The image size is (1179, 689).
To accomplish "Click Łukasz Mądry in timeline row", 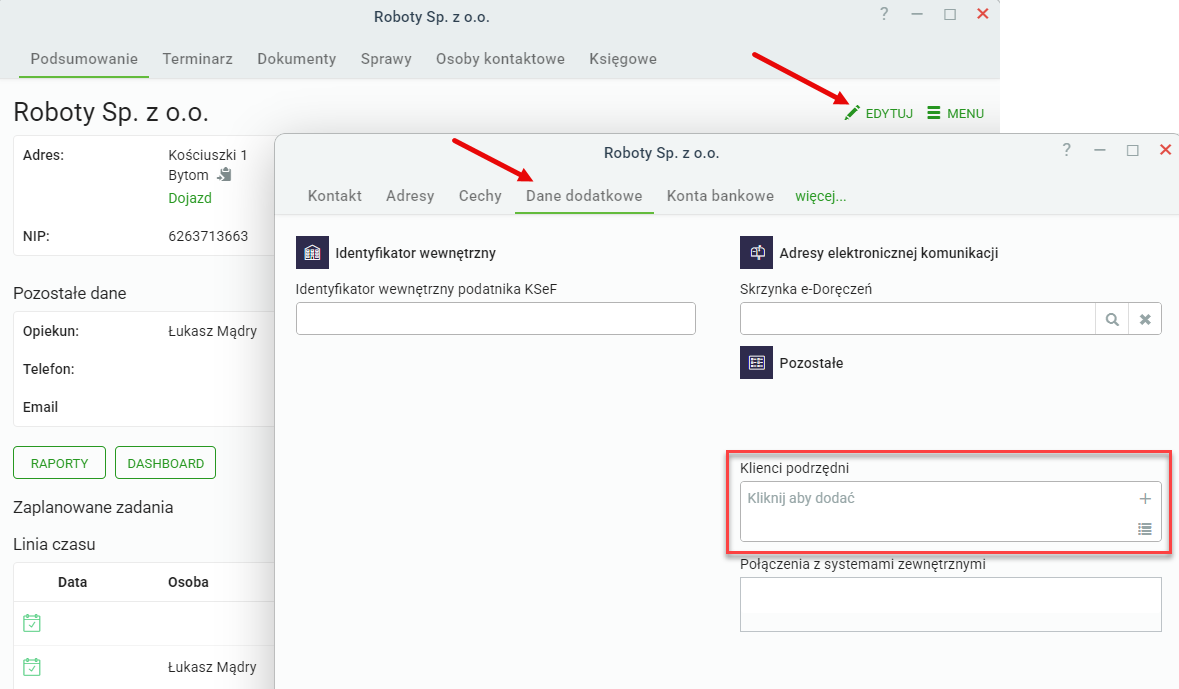I will point(212,667).
